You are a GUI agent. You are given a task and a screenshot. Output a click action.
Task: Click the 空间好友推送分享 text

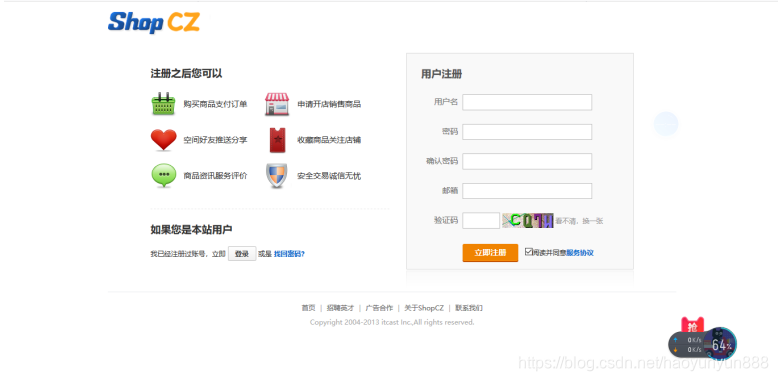(215, 140)
